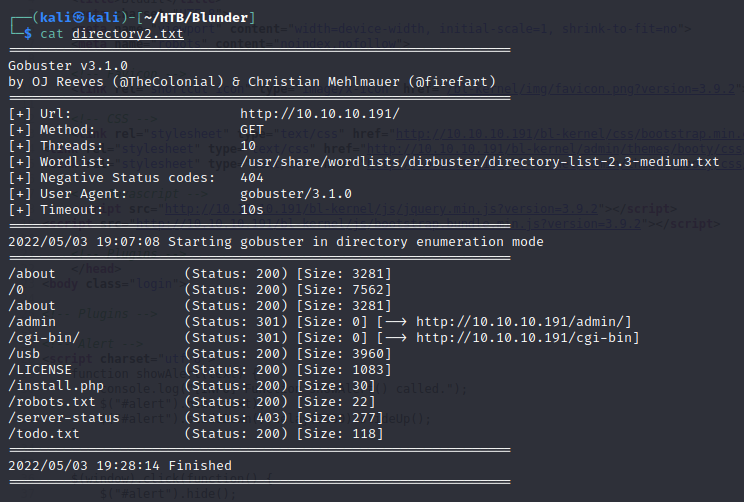
Task: Click the /usb result entry
Action: [x=24, y=353]
